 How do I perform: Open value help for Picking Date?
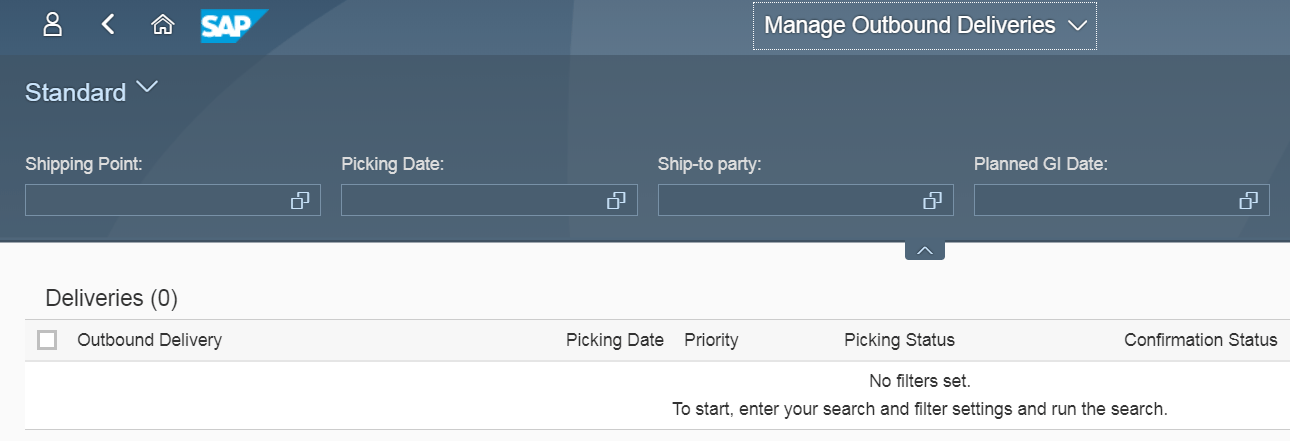[616, 201]
